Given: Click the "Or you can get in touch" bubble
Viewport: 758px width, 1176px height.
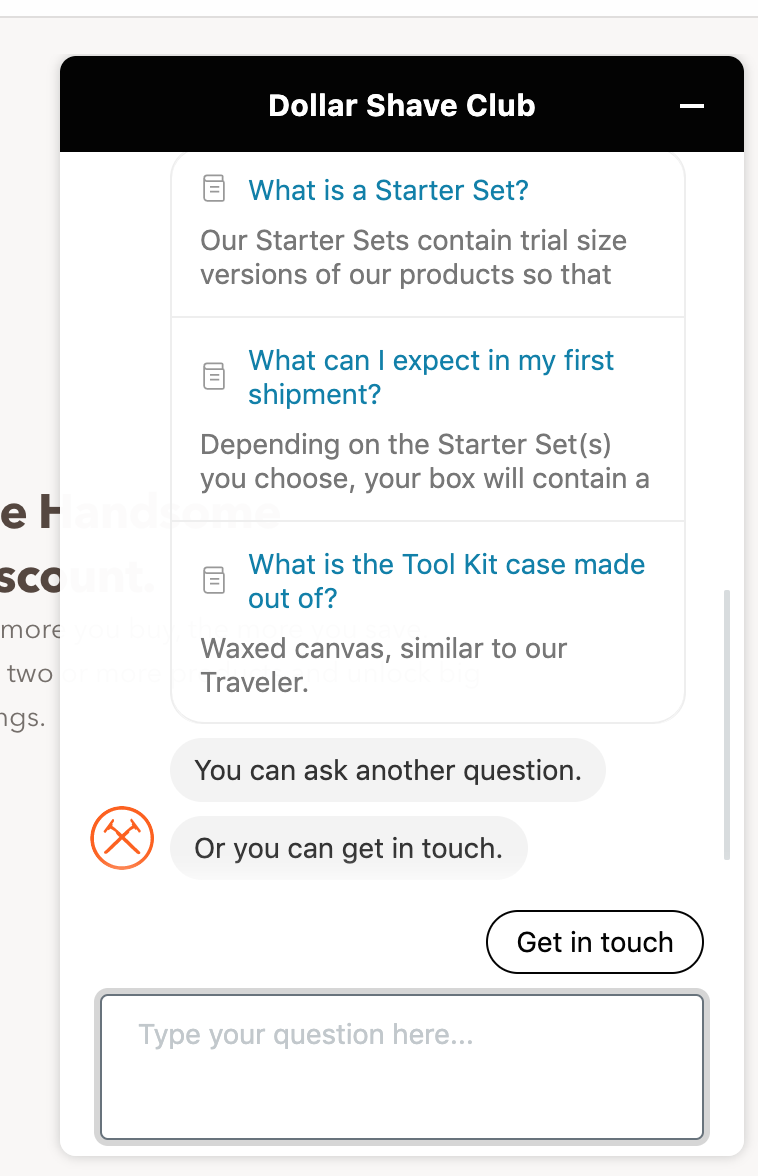Looking at the screenshot, I should pyautogui.click(x=348, y=848).
